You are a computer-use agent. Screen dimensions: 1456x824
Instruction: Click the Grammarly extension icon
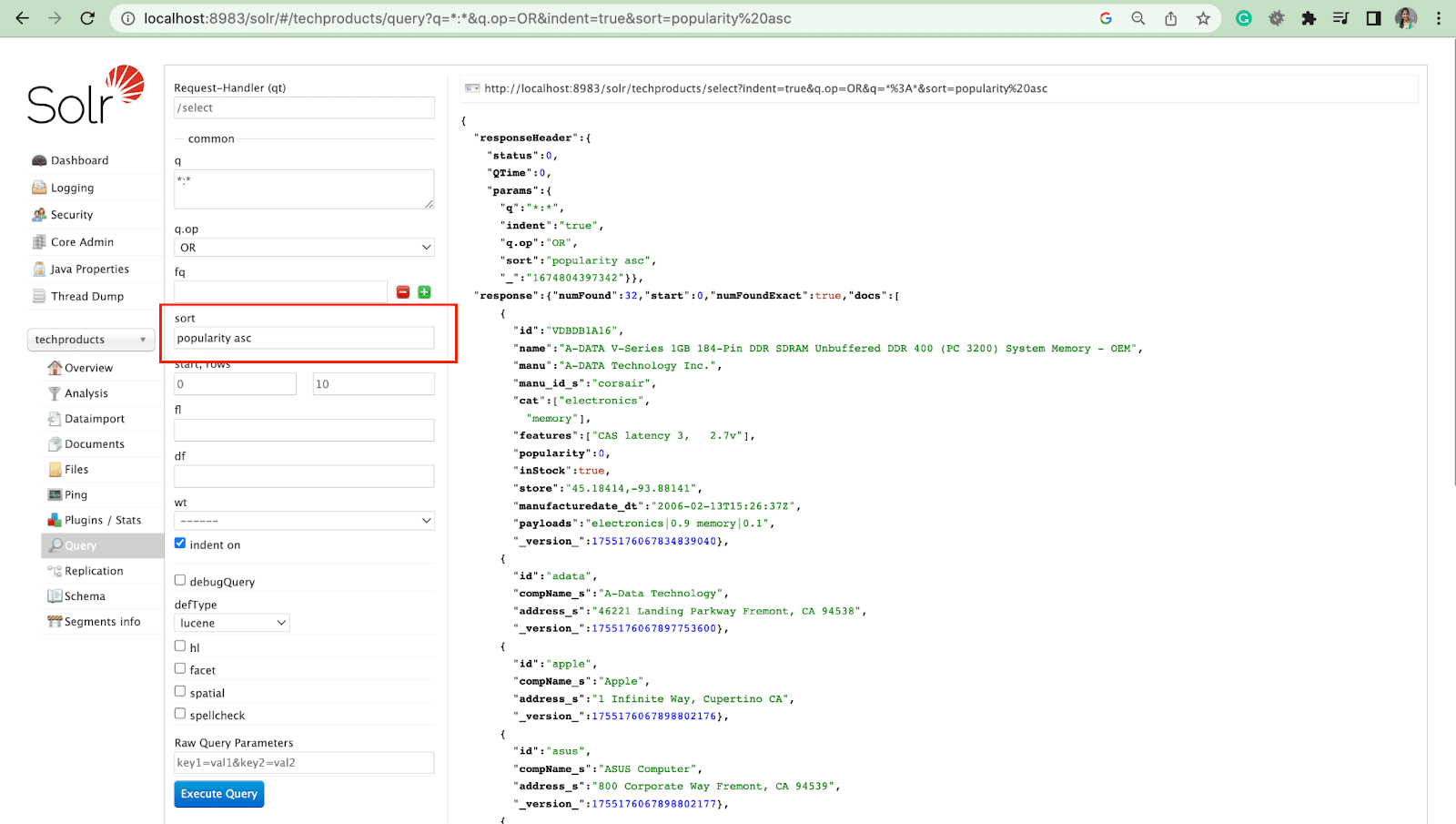click(x=1243, y=18)
